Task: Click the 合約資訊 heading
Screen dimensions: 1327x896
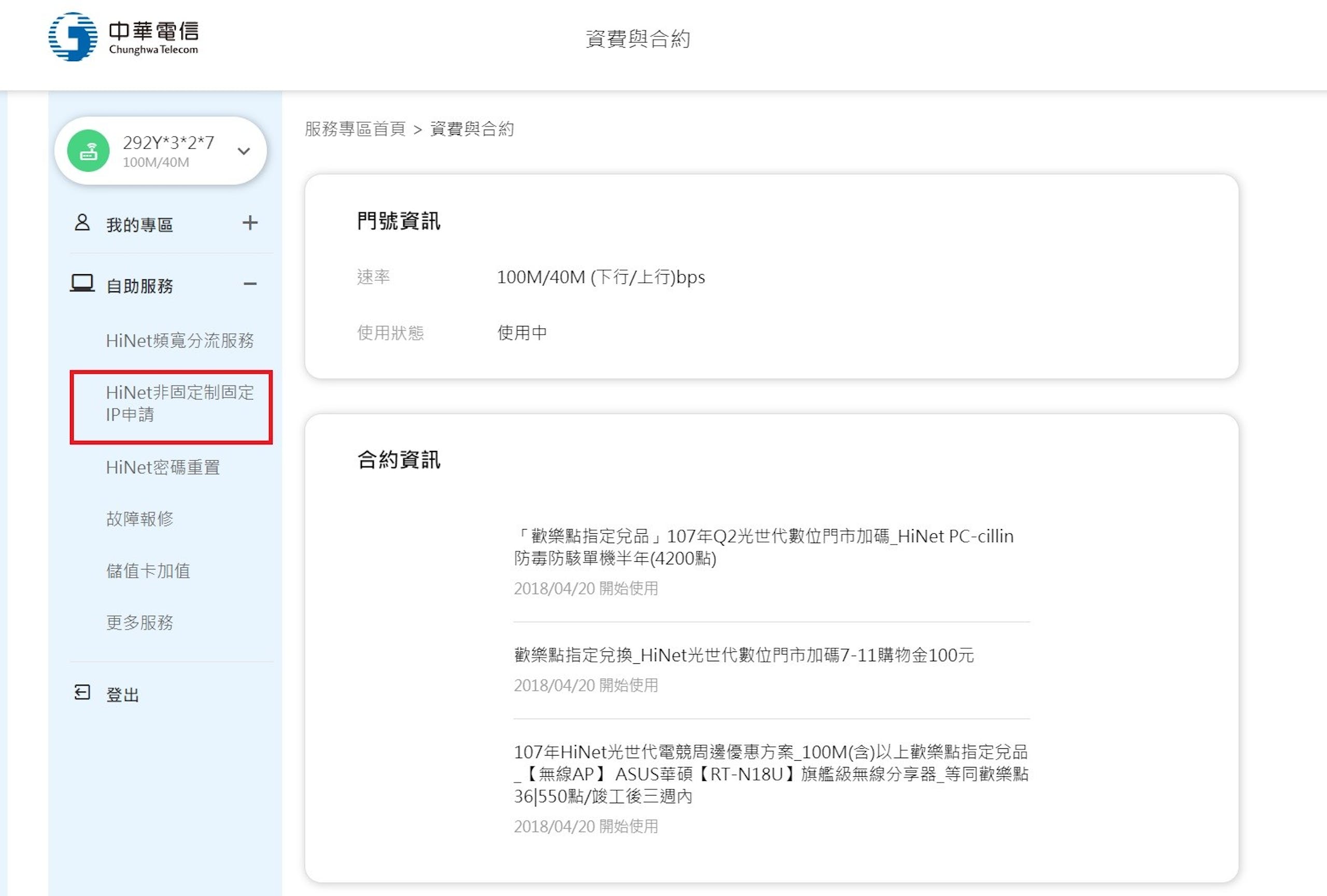Action: tap(399, 460)
